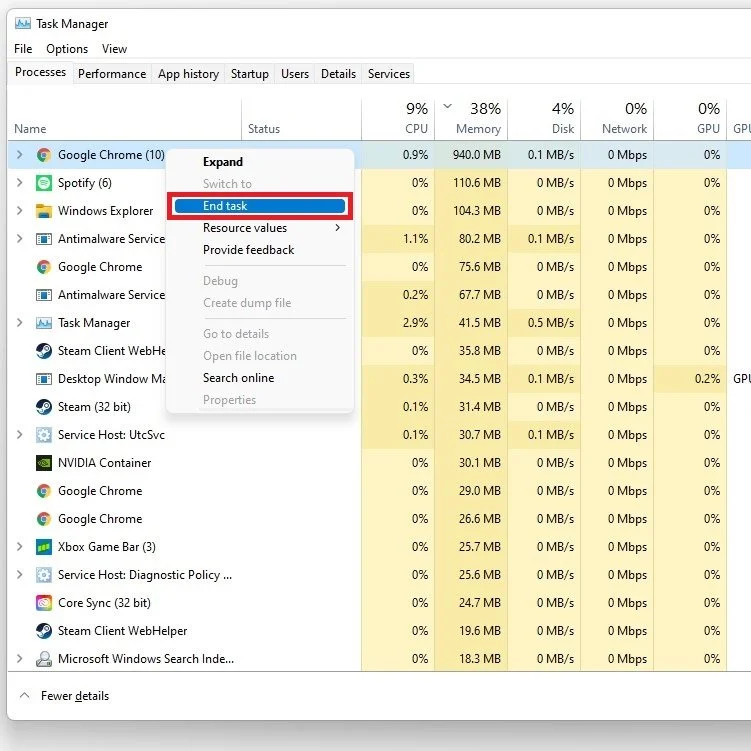Open the Users tab

coord(295,74)
